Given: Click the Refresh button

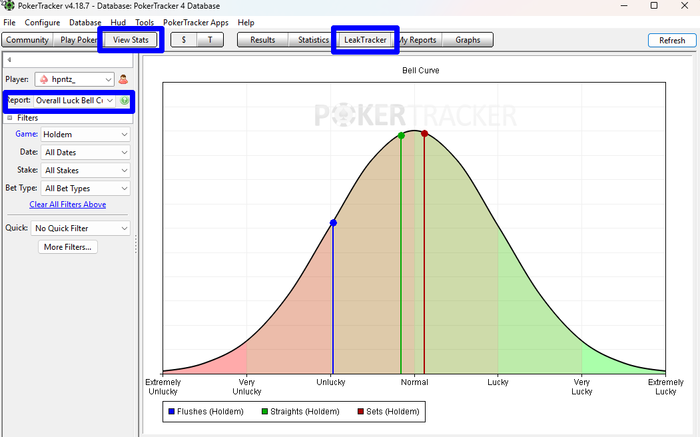Looking at the screenshot, I should (x=672, y=40).
